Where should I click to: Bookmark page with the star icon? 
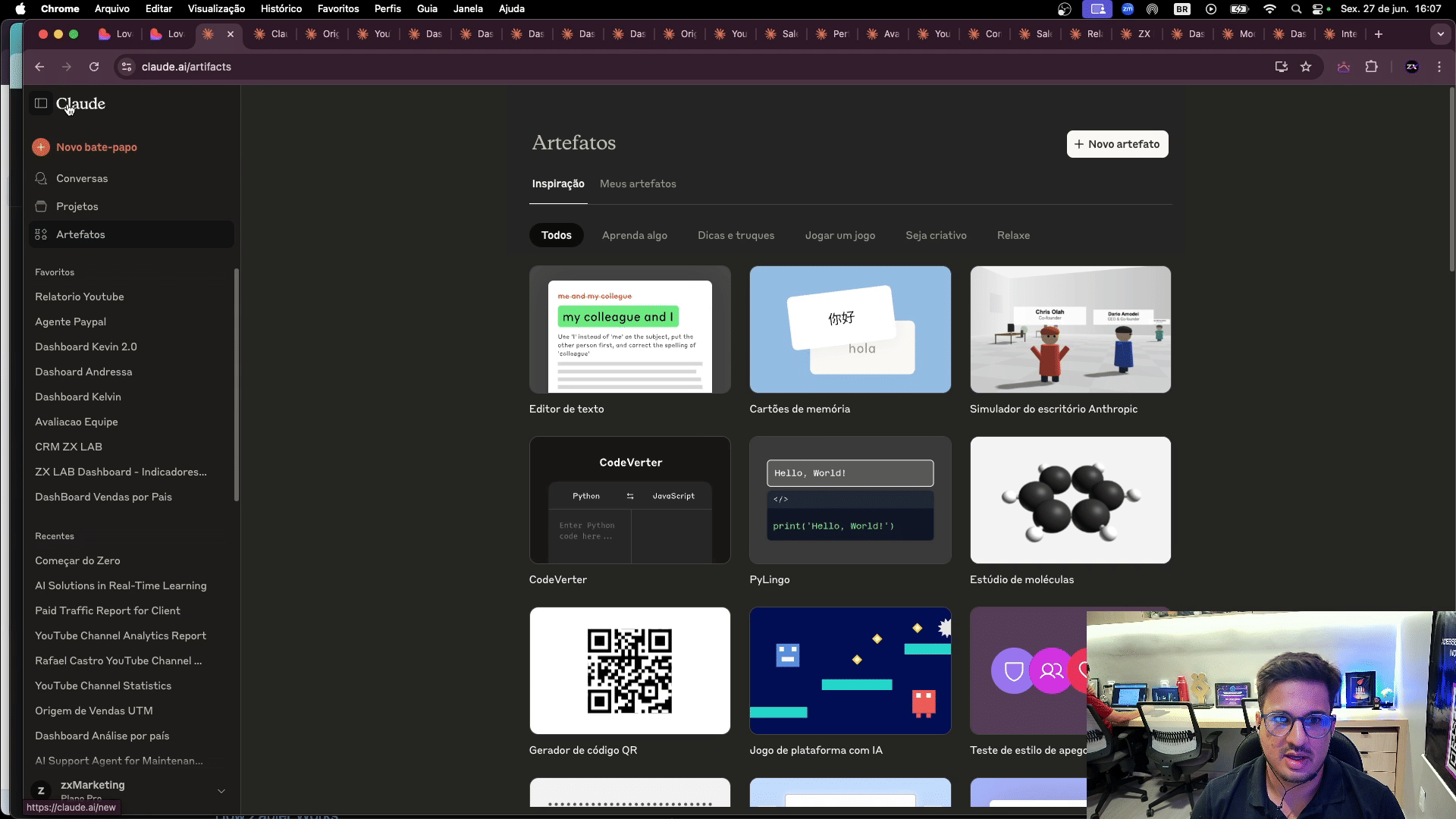tap(1306, 67)
